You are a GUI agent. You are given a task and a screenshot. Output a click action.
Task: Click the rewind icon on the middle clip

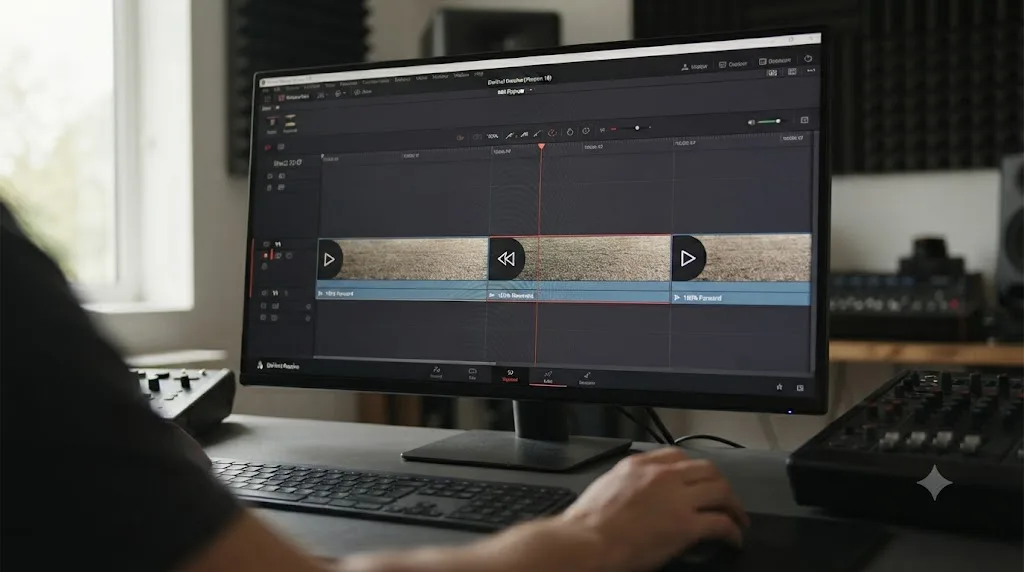click(506, 259)
